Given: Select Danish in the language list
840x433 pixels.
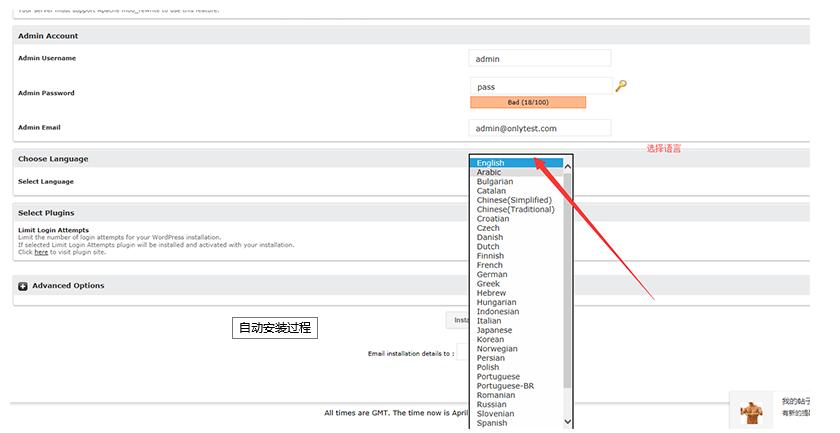Looking at the screenshot, I should coord(516,237).
